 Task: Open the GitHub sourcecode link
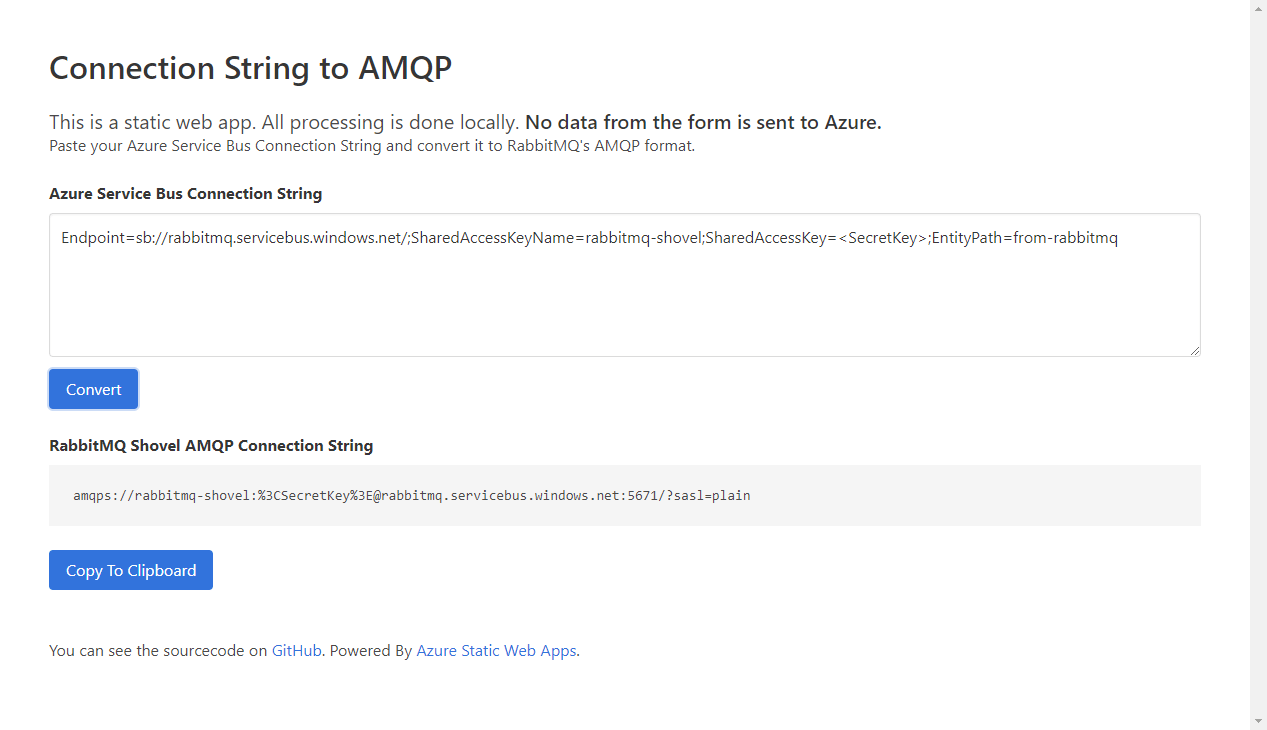coord(296,651)
